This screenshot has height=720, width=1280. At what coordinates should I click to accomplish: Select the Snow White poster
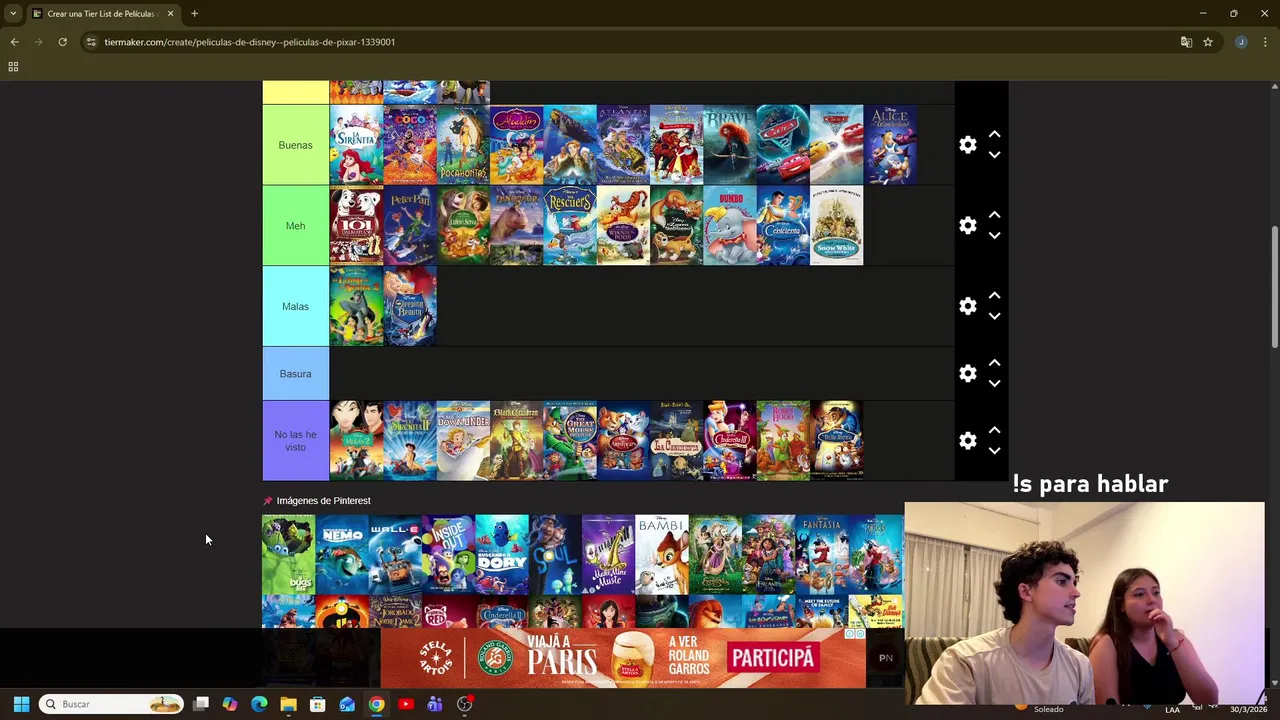click(x=836, y=226)
